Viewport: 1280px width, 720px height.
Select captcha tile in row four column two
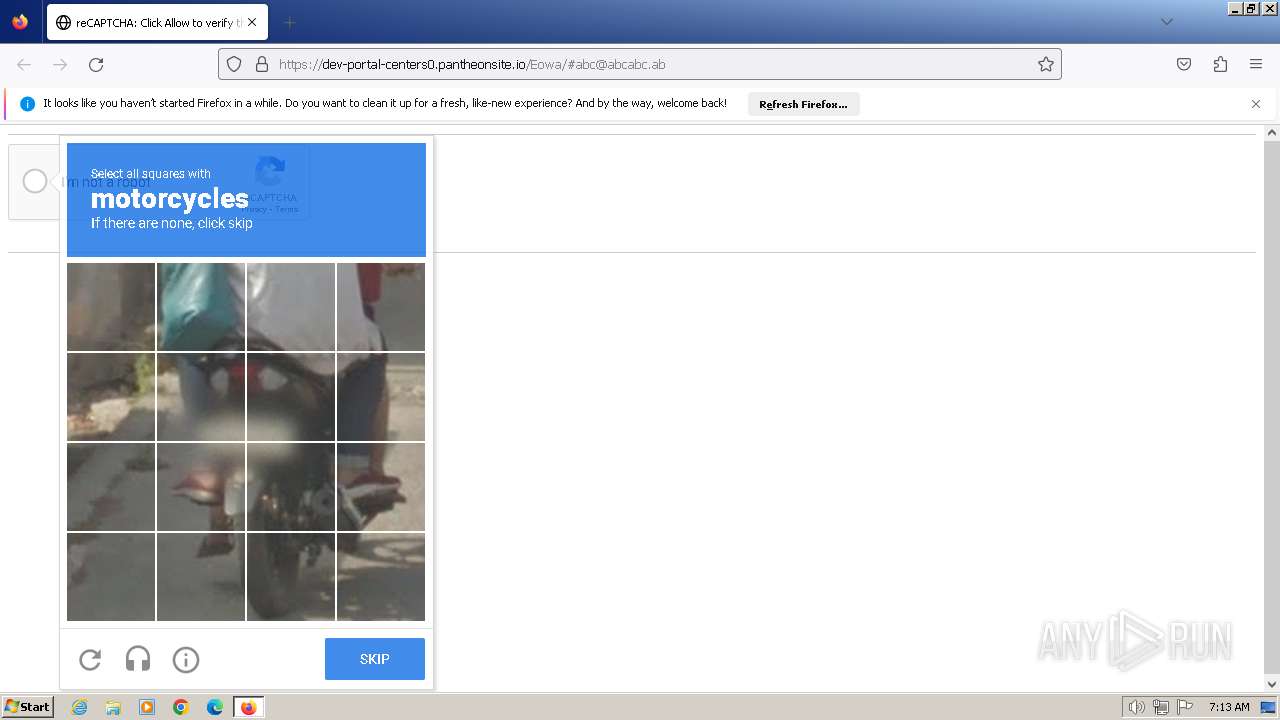[201, 577]
